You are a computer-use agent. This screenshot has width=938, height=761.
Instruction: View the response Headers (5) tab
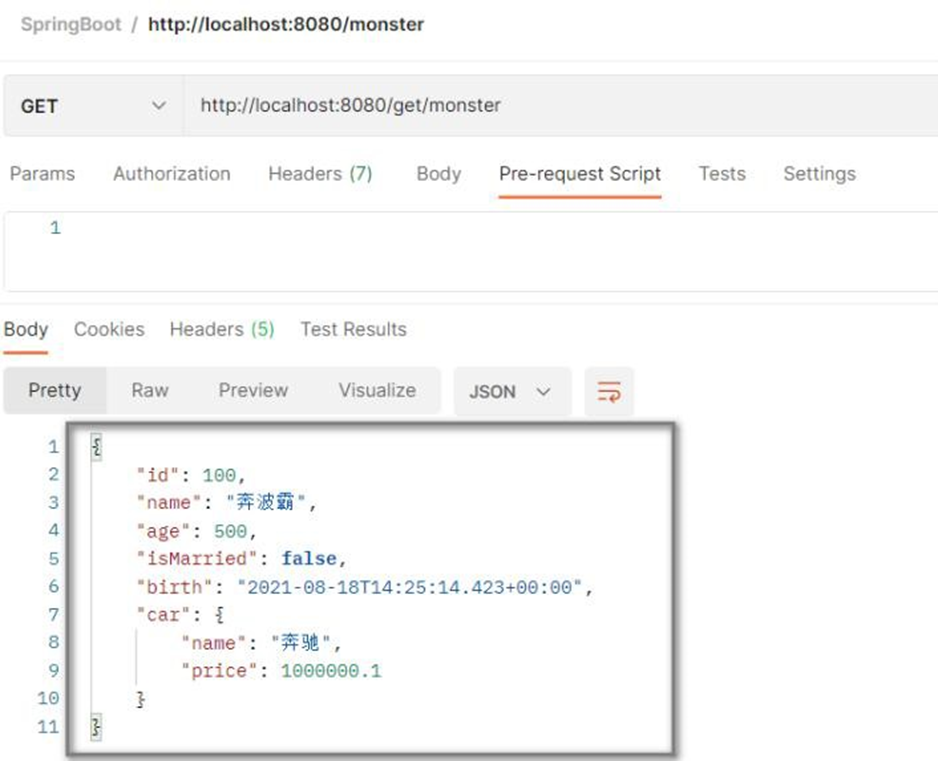point(221,330)
